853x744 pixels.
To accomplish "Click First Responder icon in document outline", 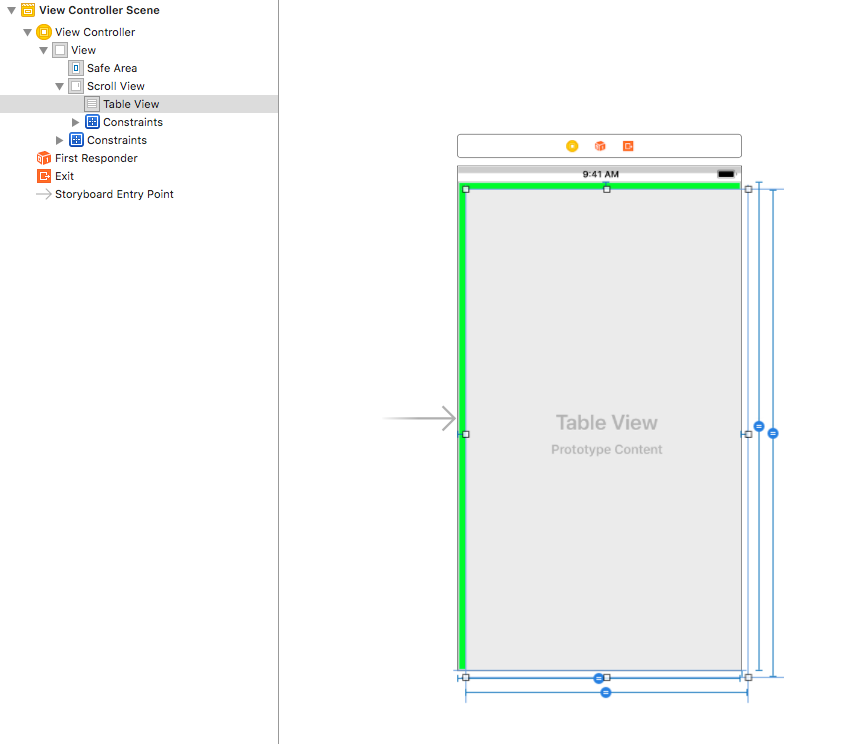I will 44,158.
